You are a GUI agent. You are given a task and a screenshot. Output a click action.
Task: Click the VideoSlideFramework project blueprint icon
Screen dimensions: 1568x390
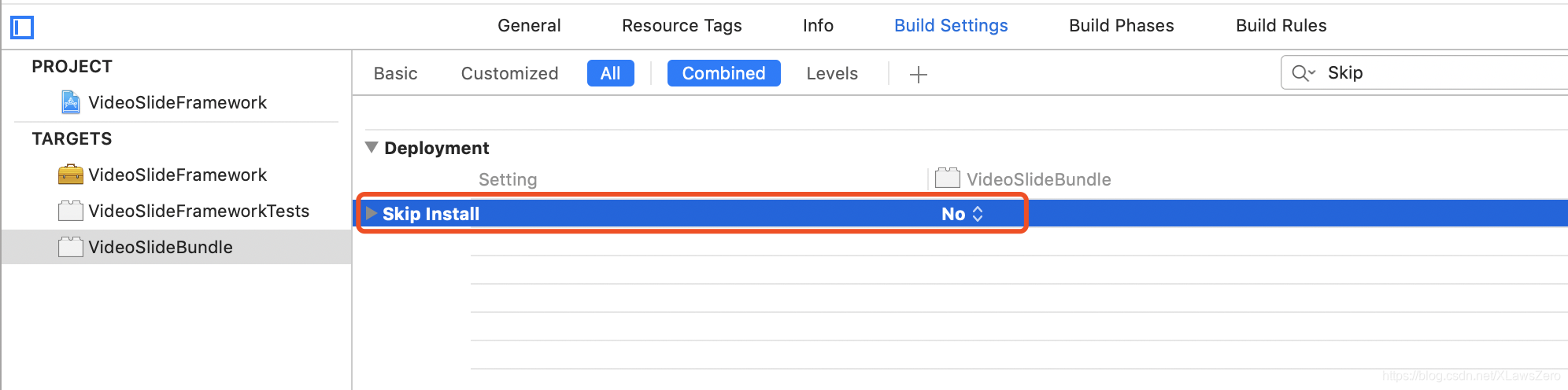tap(71, 102)
